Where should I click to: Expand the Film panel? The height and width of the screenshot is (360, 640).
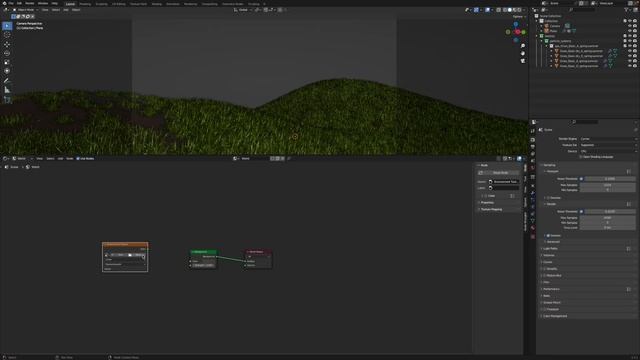pyautogui.click(x=546, y=282)
